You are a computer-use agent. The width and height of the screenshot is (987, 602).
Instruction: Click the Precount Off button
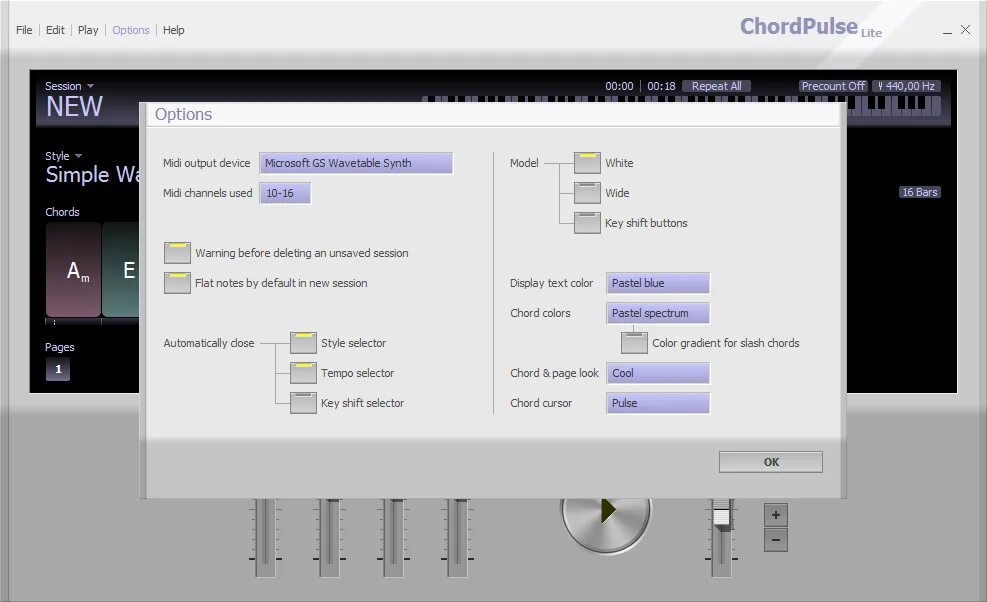tap(833, 86)
